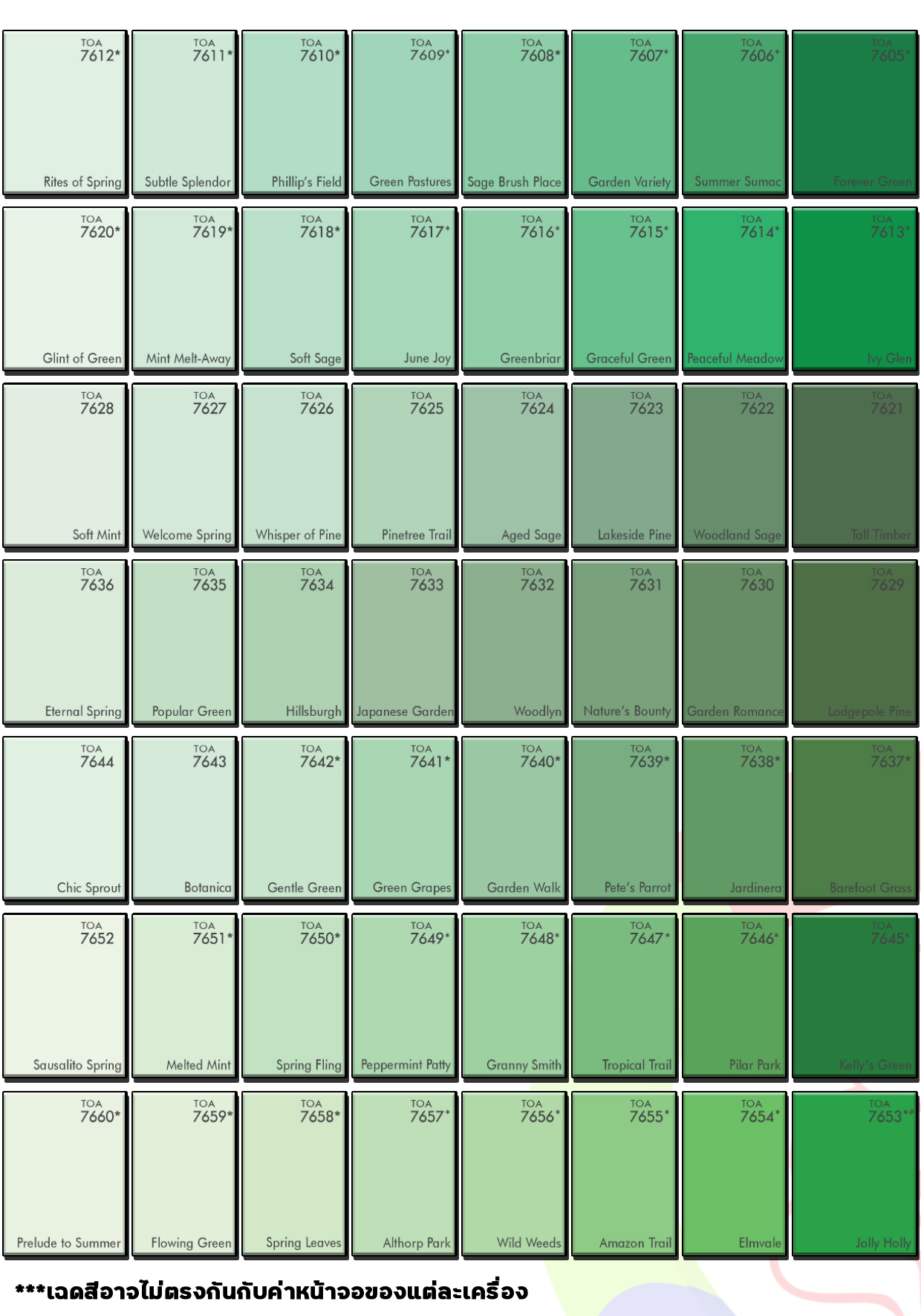Viewport: 921px width, 1316px height.
Task: Pick the Peaceful Meadow 7614 color
Action: click(x=735, y=289)
